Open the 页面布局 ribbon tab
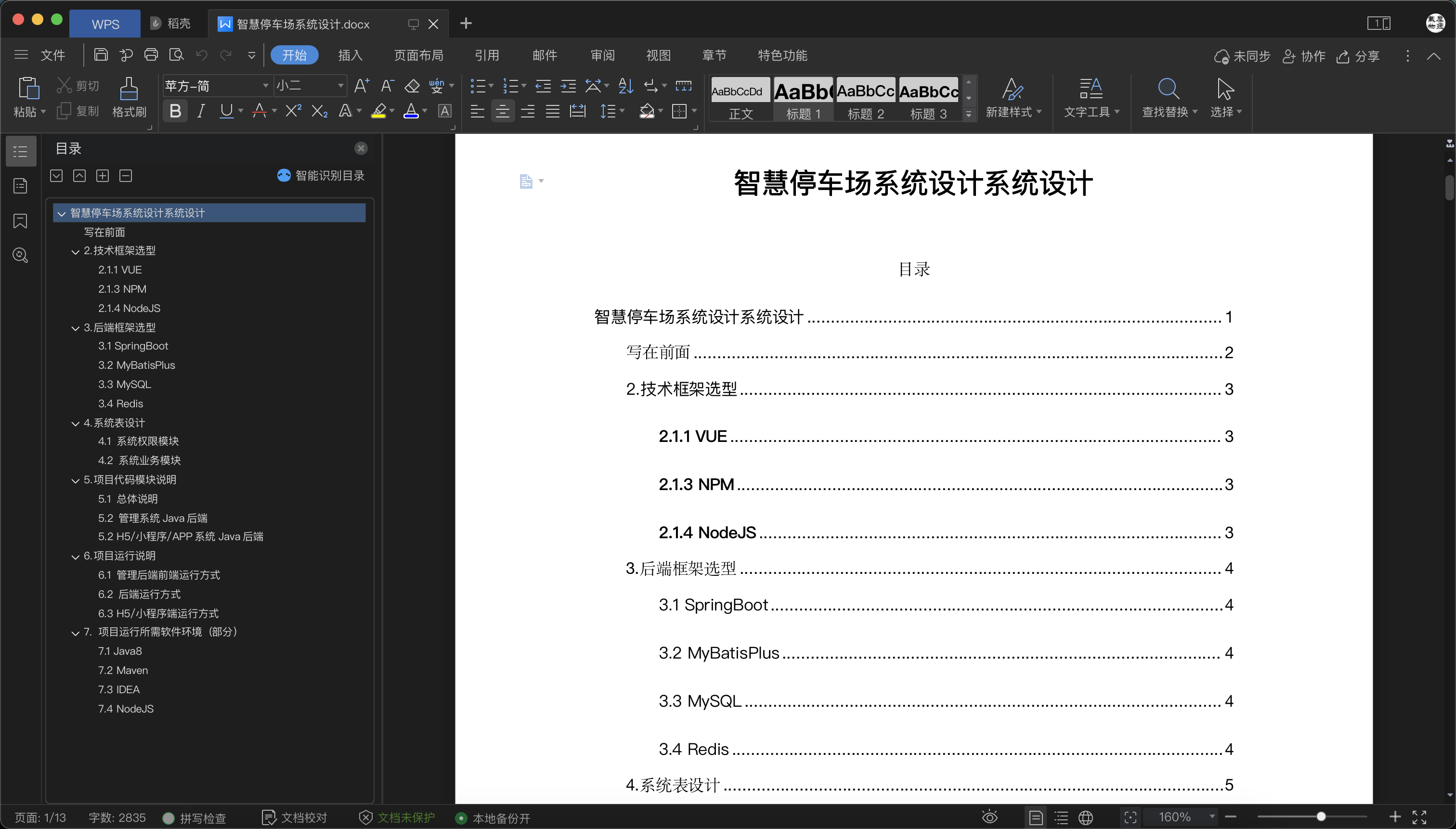Viewport: 1456px width, 829px height. tap(418, 55)
